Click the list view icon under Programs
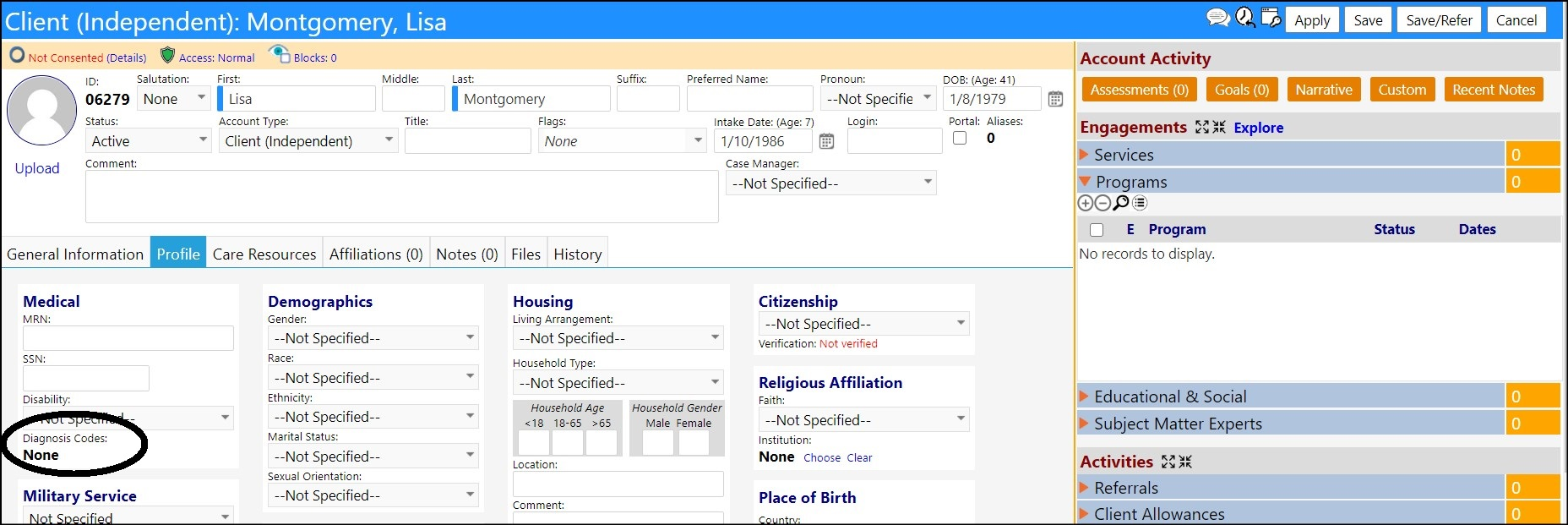The width and height of the screenshot is (1568, 525). 1140,203
